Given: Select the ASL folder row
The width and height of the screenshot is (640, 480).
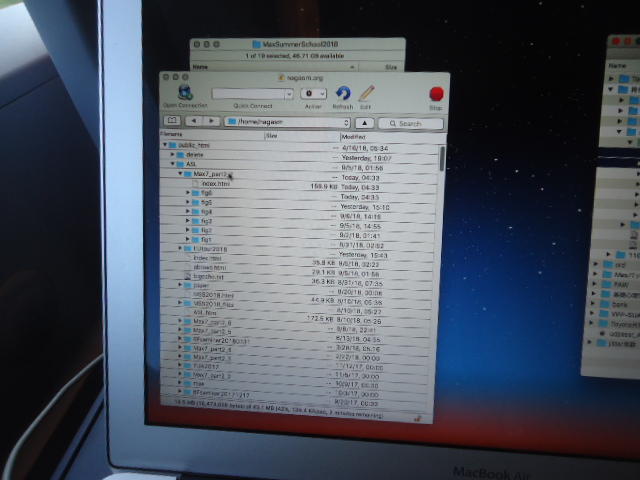Looking at the screenshot, I should 299,165.
